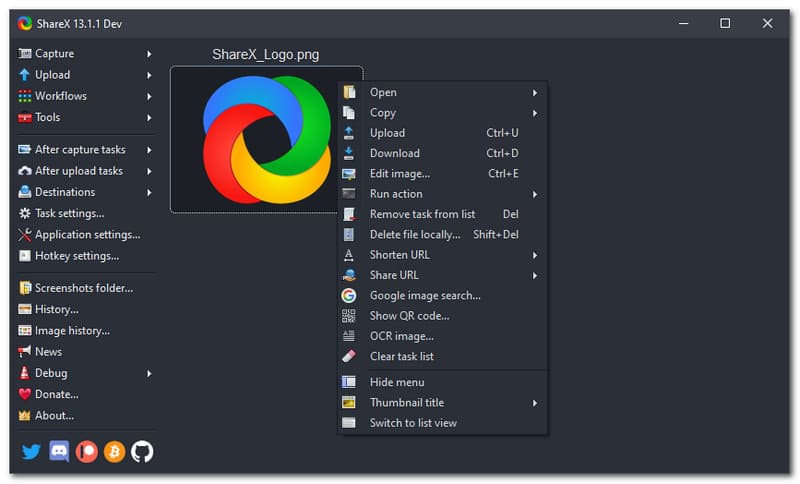This screenshot has width=800, height=484.
Task: Open the Bitcoin donation icon
Action: coord(114,452)
